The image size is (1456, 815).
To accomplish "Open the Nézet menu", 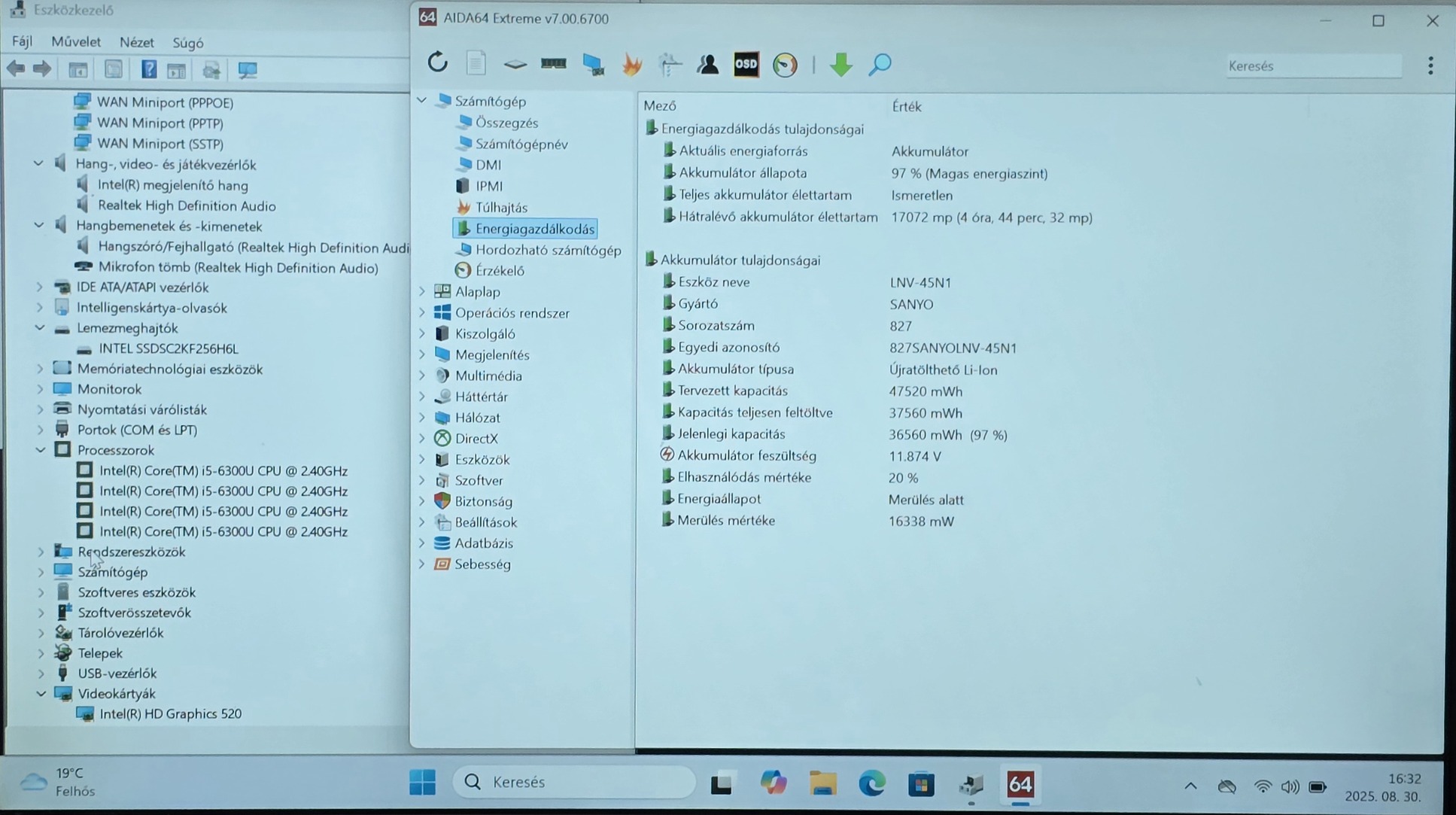I will coord(136,42).
